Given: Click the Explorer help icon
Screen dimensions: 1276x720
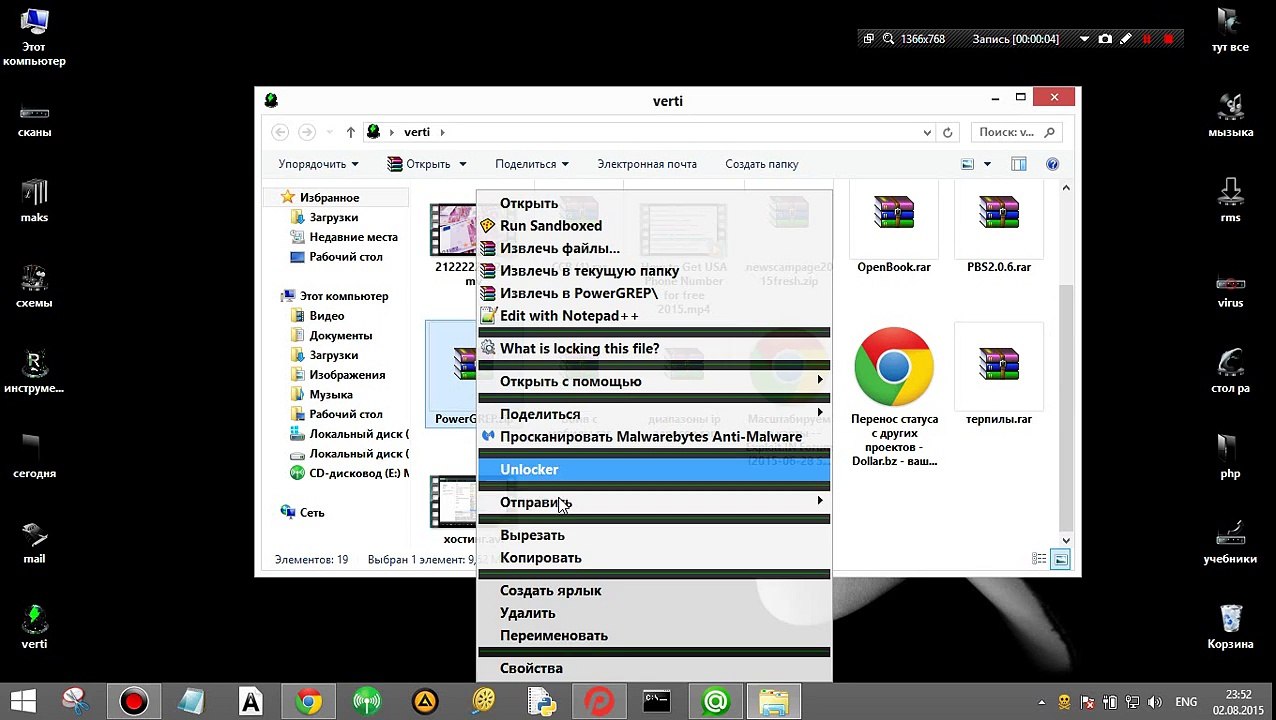Looking at the screenshot, I should (x=1052, y=164).
